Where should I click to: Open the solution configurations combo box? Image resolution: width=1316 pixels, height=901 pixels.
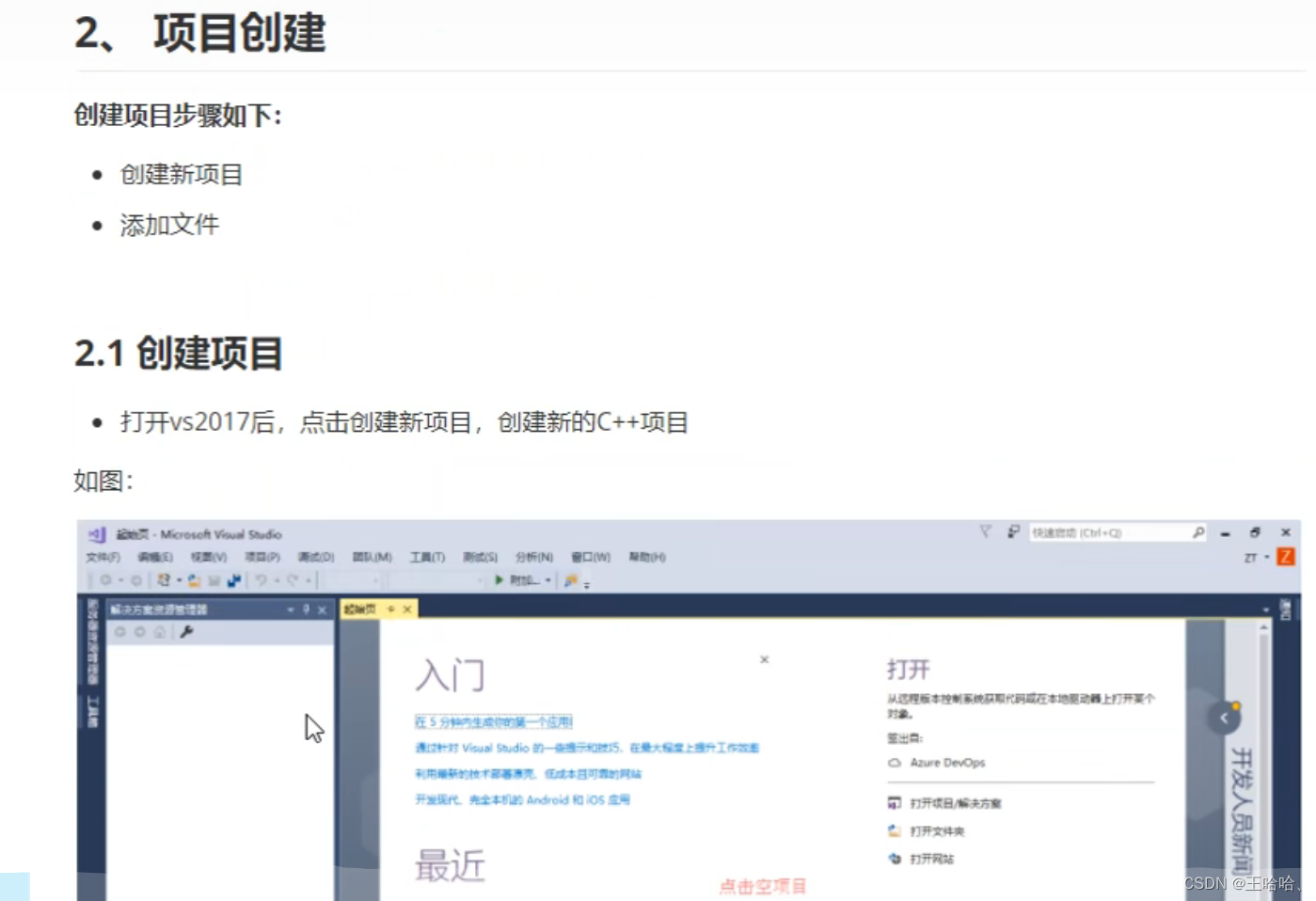[x=350, y=581]
